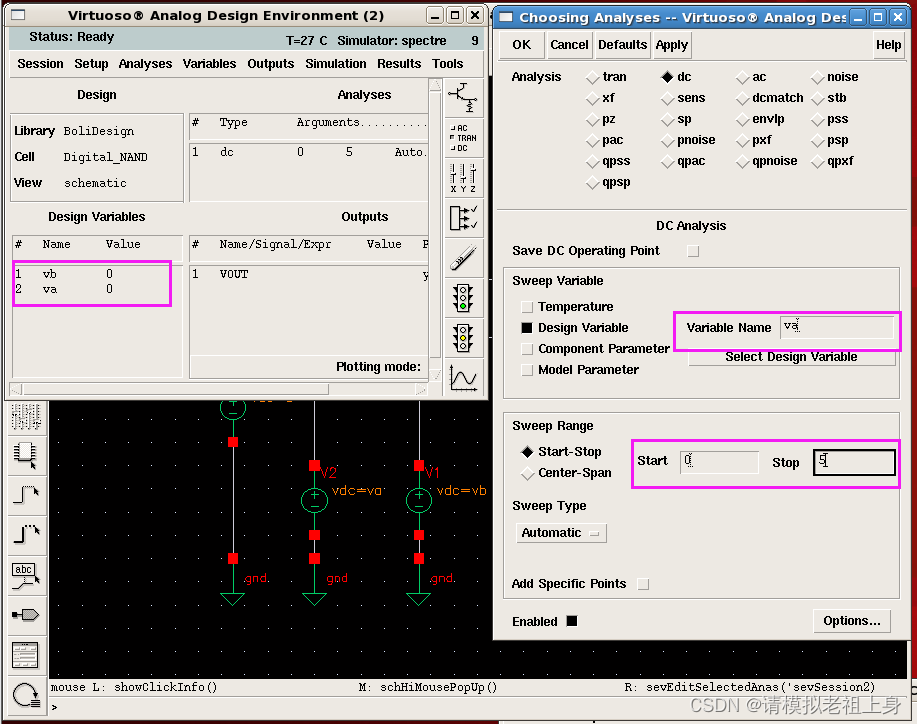This screenshot has height=724, width=917.
Task: Click the Apply button
Action: point(671,45)
